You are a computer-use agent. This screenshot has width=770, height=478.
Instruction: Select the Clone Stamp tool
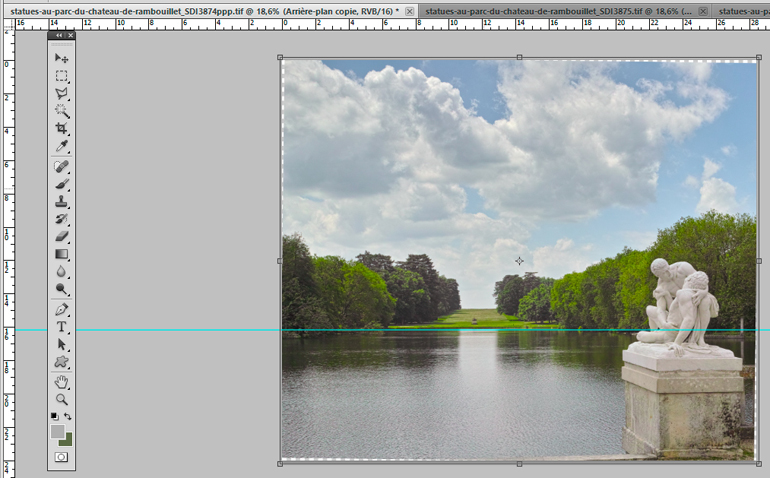(61, 201)
